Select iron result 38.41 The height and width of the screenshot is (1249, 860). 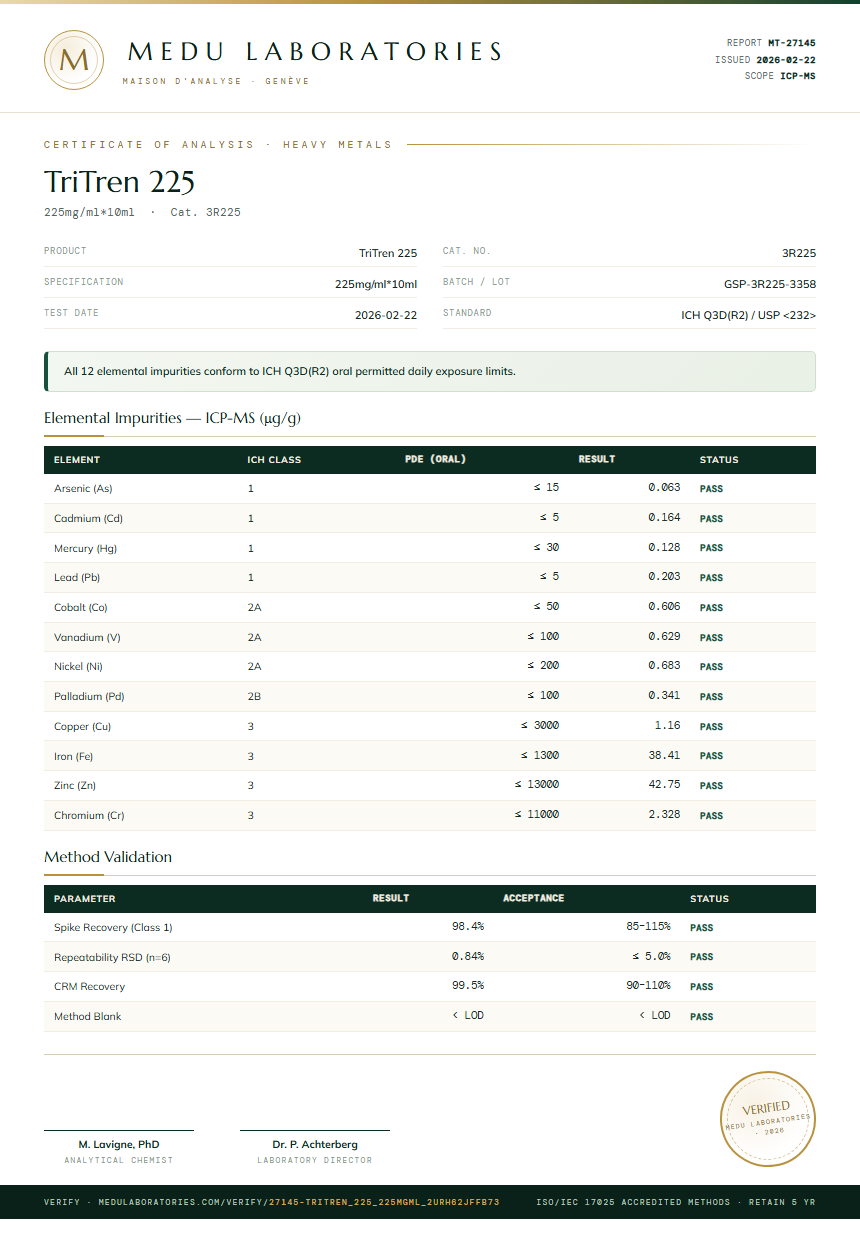click(664, 755)
